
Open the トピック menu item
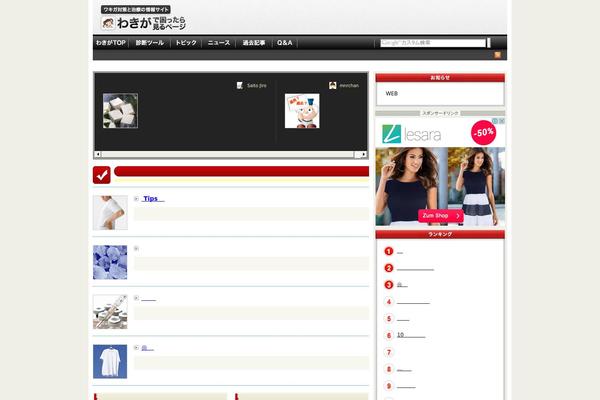[x=186, y=43]
